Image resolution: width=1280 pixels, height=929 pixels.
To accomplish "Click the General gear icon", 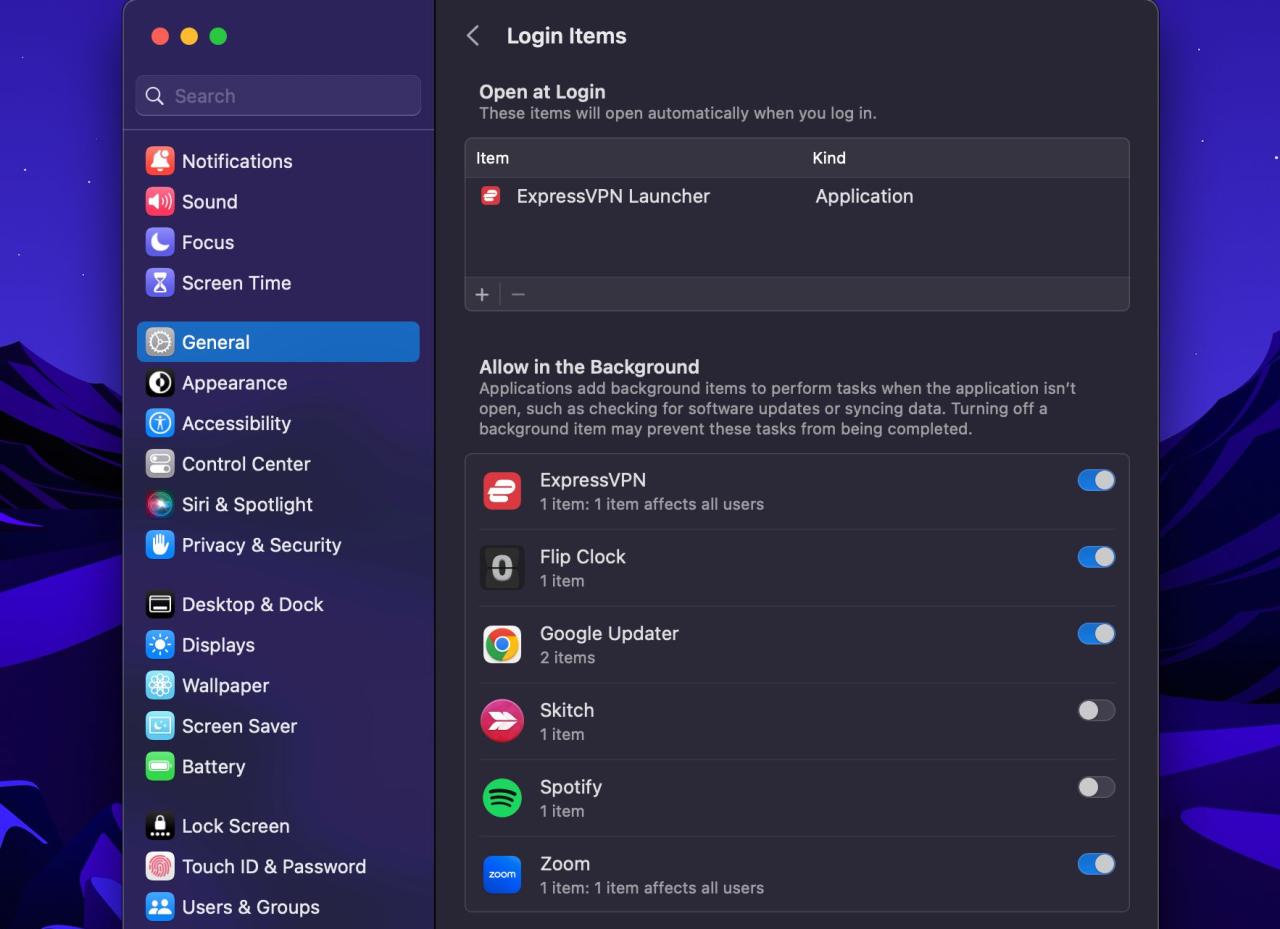I will click(160, 342).
